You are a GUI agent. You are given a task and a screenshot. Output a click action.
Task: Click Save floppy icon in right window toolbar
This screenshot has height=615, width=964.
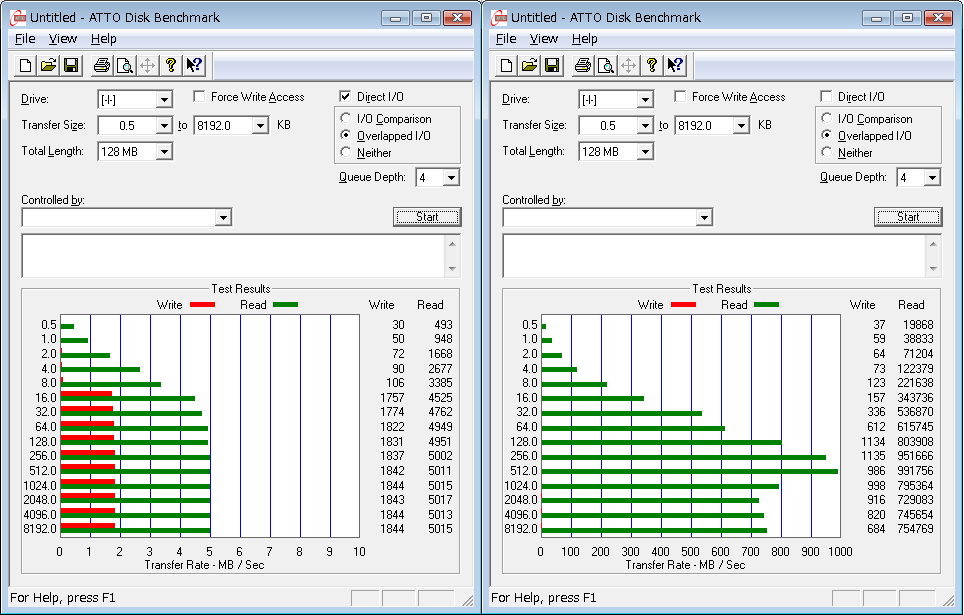[552, 66]
